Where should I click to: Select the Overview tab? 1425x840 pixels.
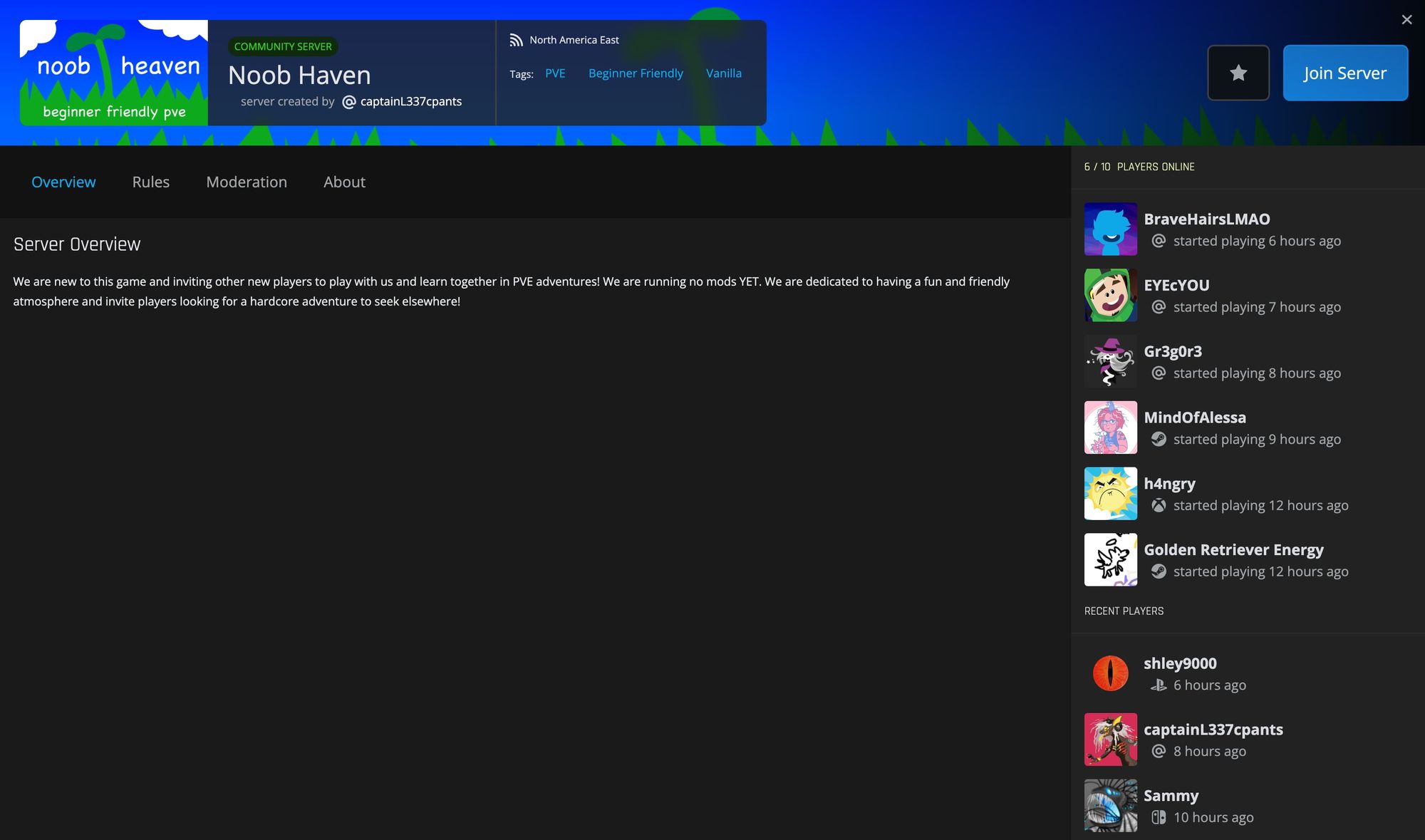[63, 182]
